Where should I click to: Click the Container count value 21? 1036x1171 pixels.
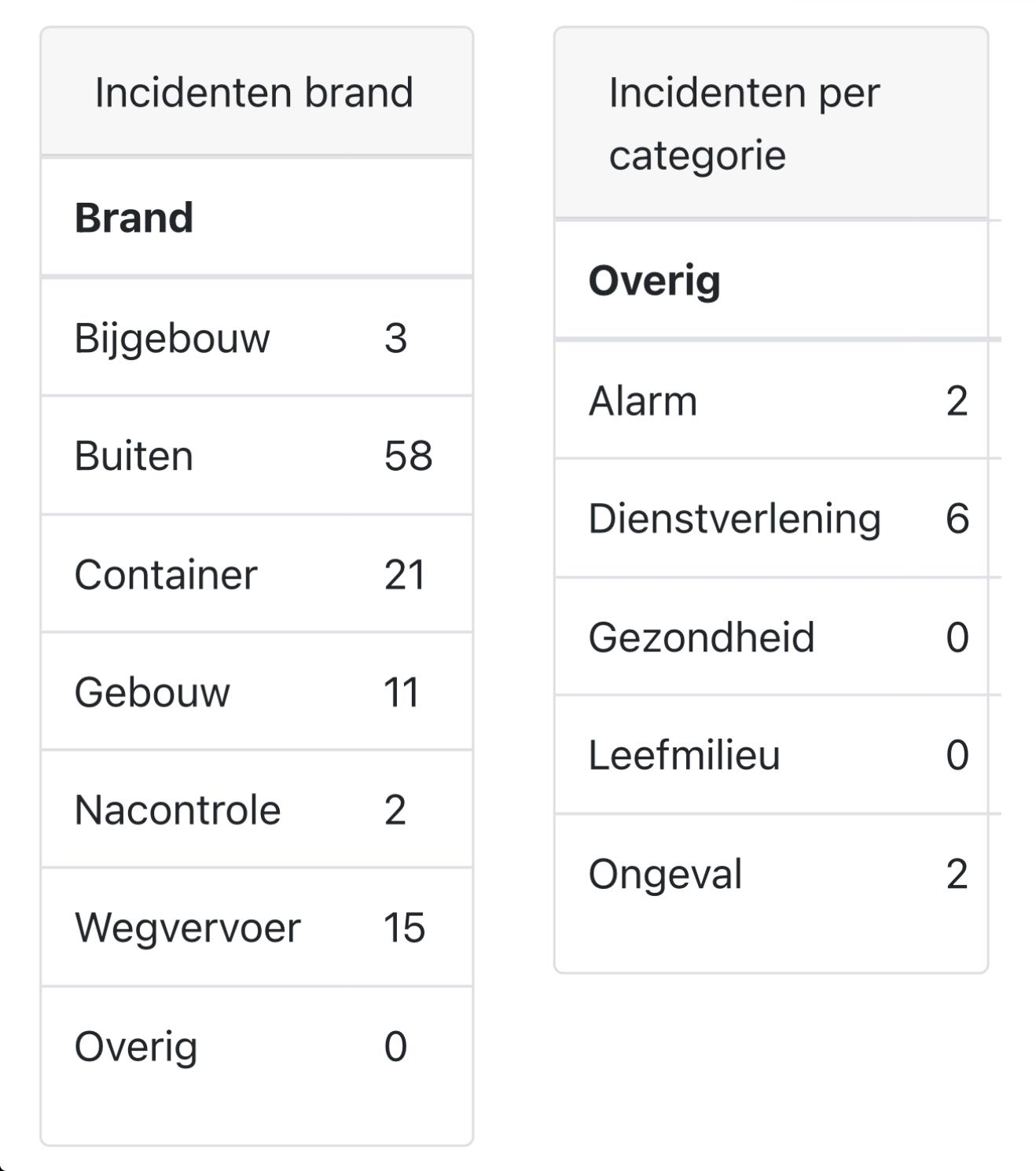click(404, 574)
